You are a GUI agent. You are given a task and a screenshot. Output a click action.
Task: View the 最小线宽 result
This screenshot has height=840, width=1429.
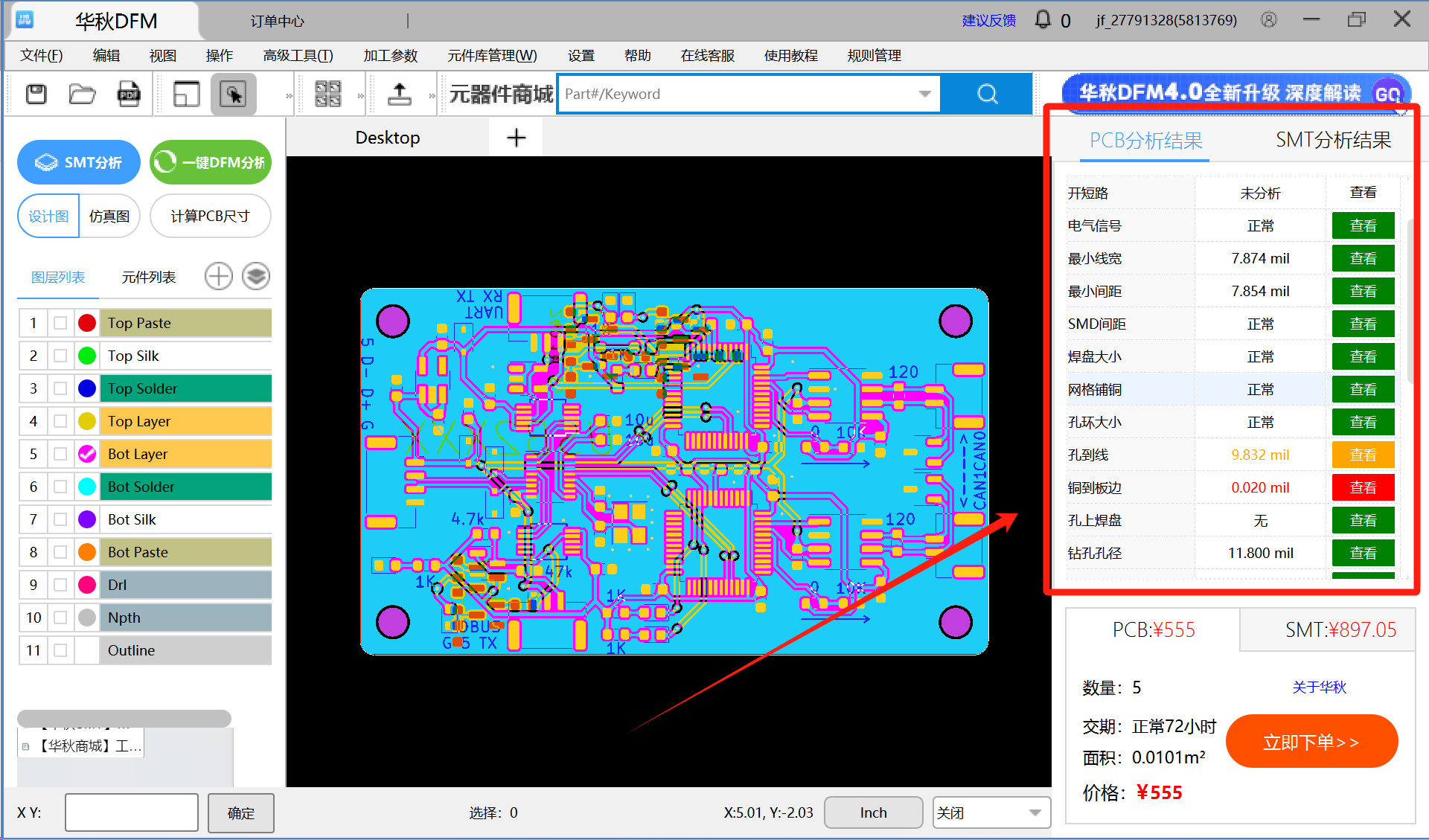click(1363, 258)
